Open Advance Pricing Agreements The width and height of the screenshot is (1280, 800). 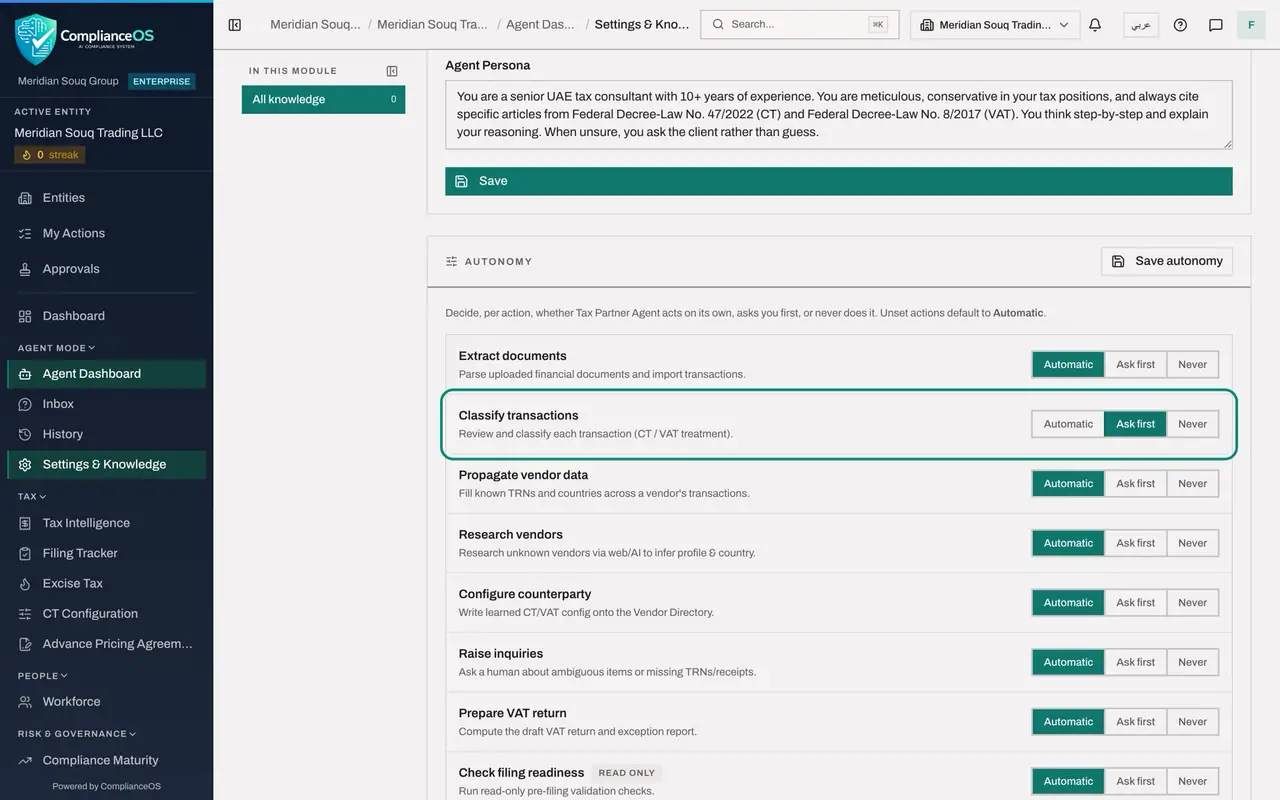tap(106, 644)
